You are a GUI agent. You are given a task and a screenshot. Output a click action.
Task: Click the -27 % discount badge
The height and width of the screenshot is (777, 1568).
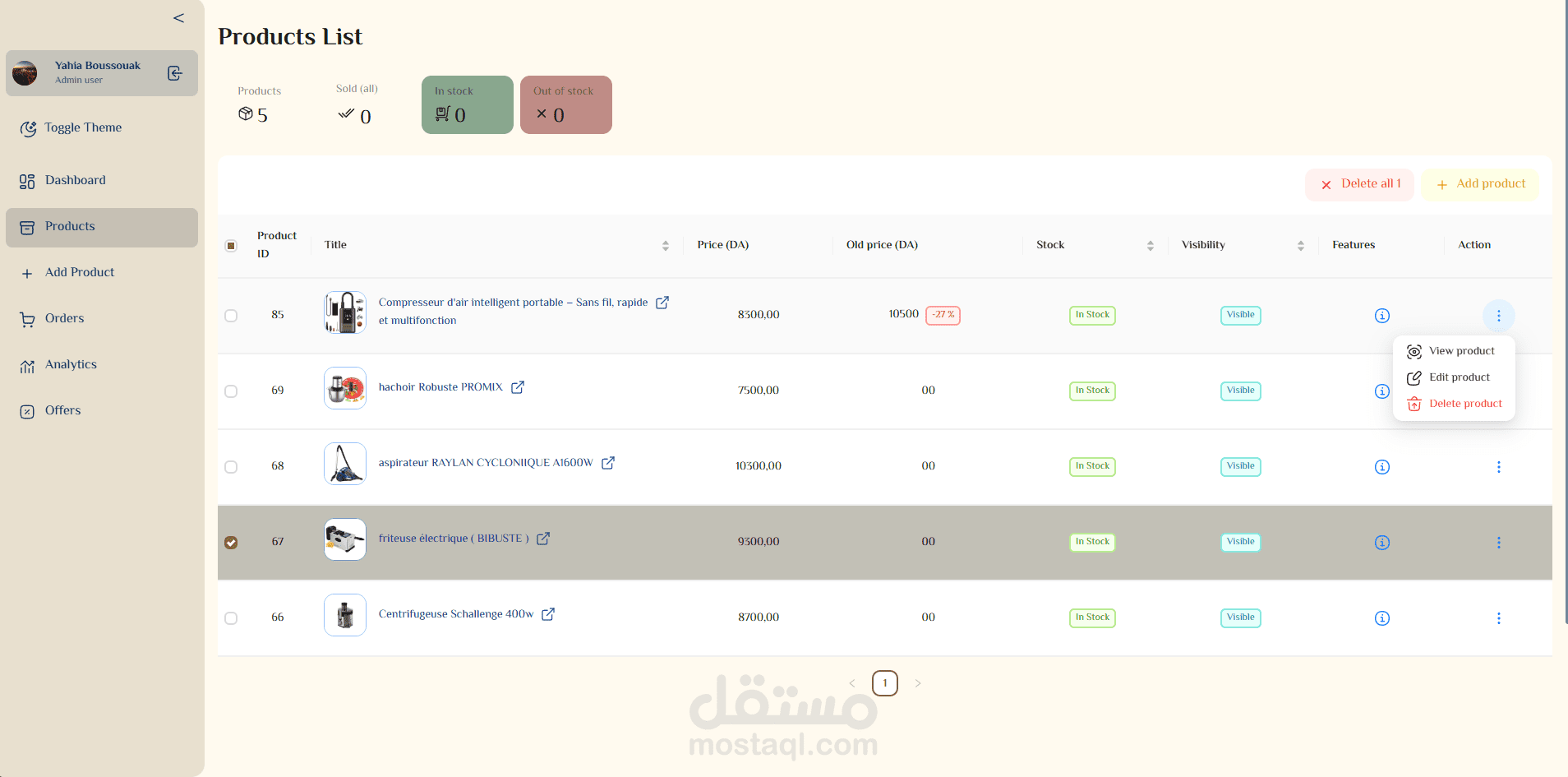click(x=943, y=315)
